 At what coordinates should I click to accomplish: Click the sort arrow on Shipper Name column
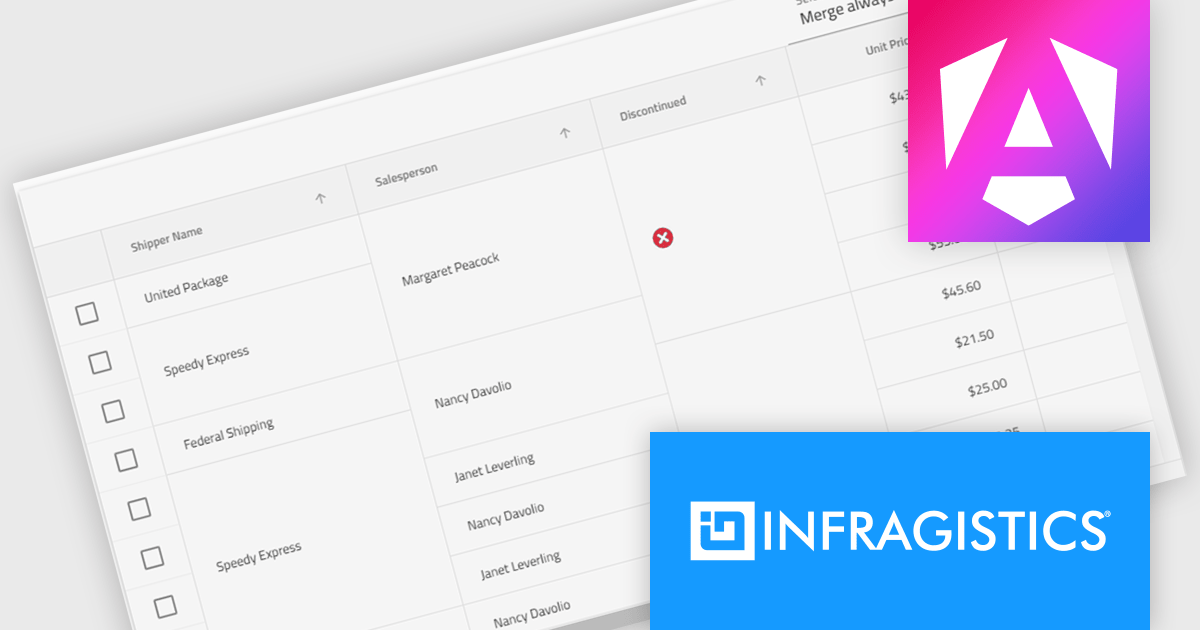(x=322, y=198)
